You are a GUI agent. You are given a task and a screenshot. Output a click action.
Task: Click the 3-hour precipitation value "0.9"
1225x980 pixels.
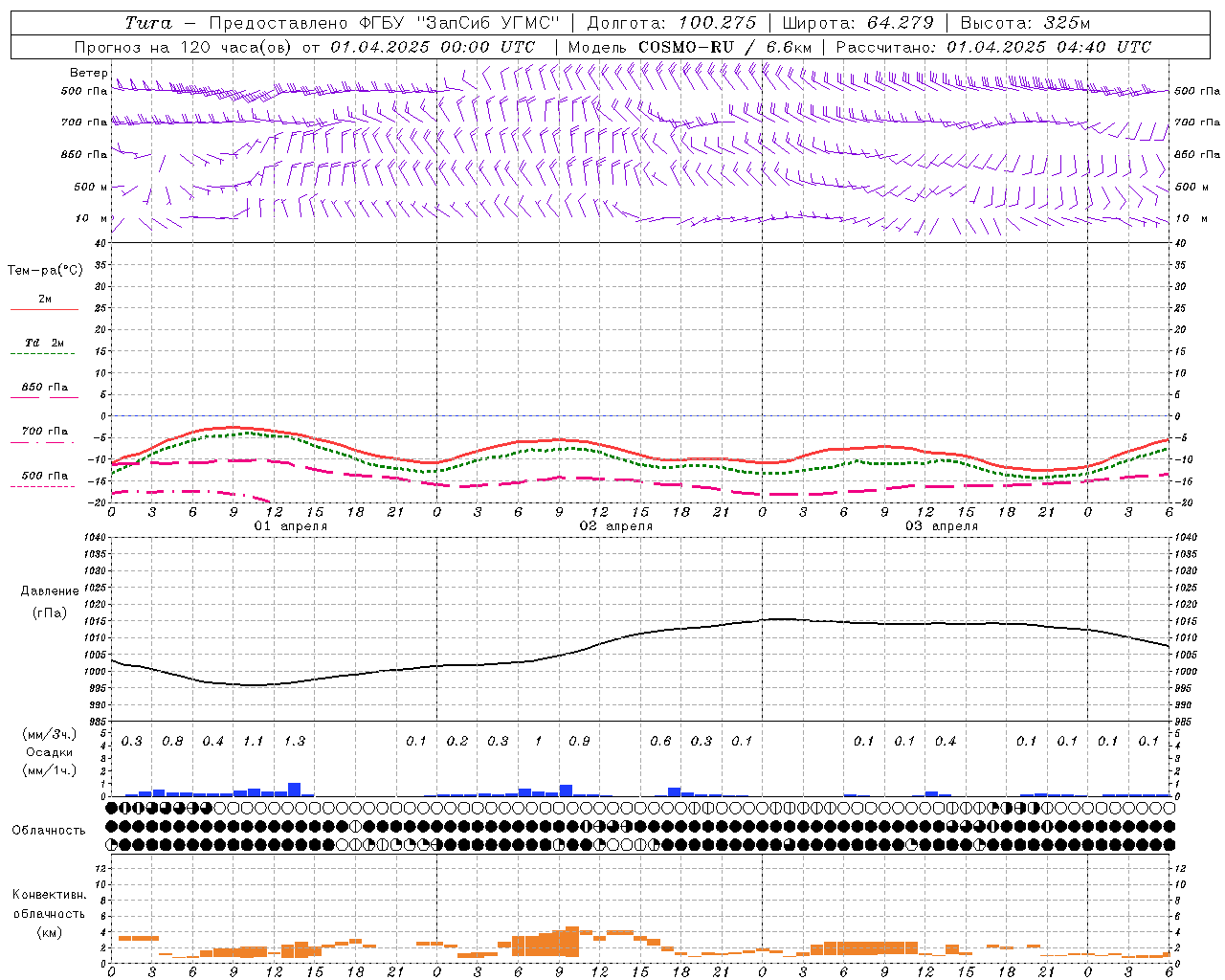pos(579,742)
